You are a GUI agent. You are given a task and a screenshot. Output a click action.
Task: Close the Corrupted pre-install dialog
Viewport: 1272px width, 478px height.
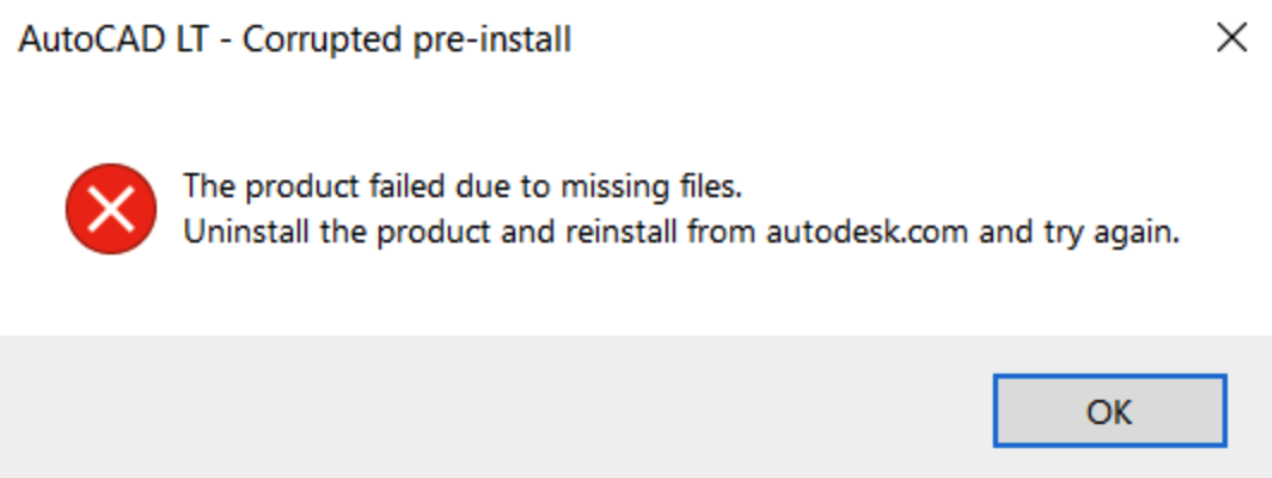1231,39
